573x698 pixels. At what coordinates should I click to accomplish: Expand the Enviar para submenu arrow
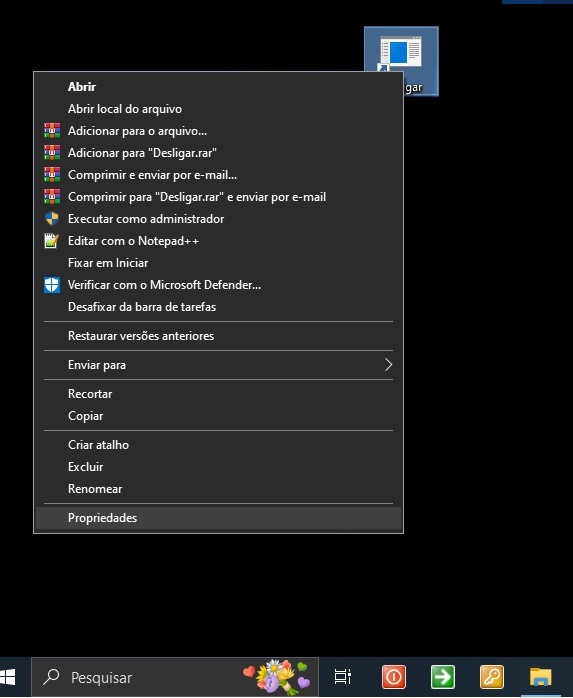[388, 365]
